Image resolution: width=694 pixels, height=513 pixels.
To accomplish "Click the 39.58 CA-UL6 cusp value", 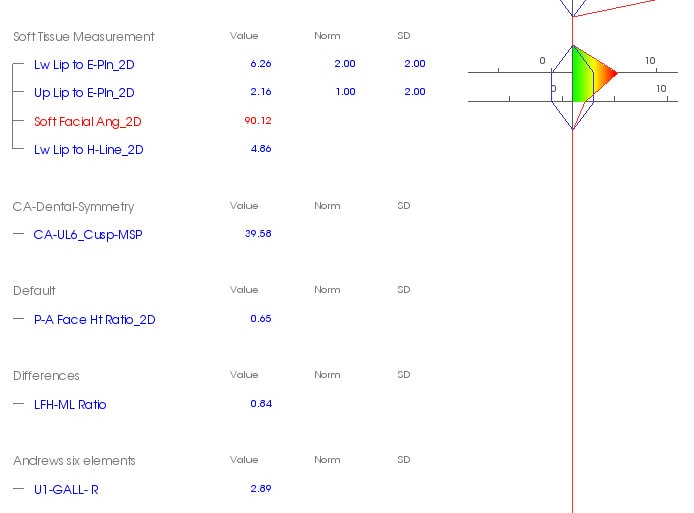I will [258, 234].
